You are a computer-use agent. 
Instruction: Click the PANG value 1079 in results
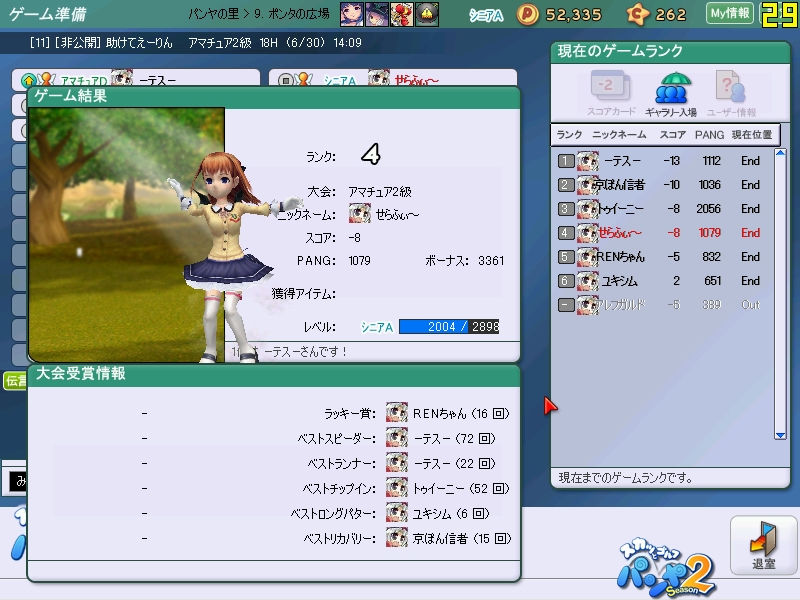(x=360, y=261)
